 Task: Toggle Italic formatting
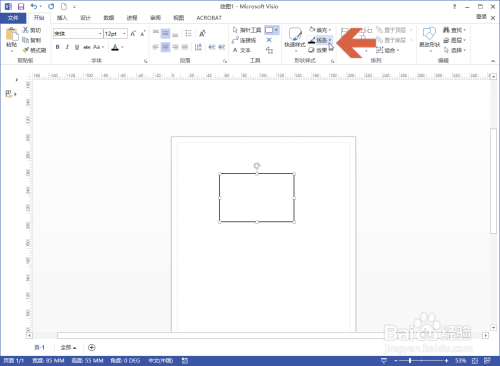[x=67, y=47]
